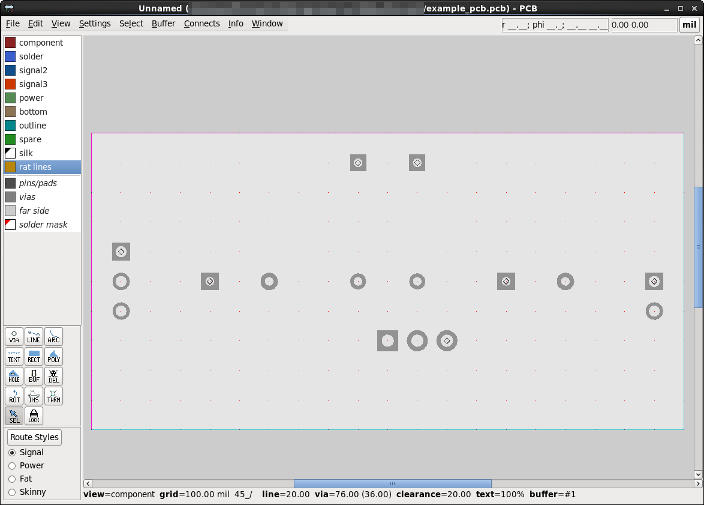Toggle visibility of the spare layer swatch
Viewport: 704px width, 505px height.
pos(10,139)
